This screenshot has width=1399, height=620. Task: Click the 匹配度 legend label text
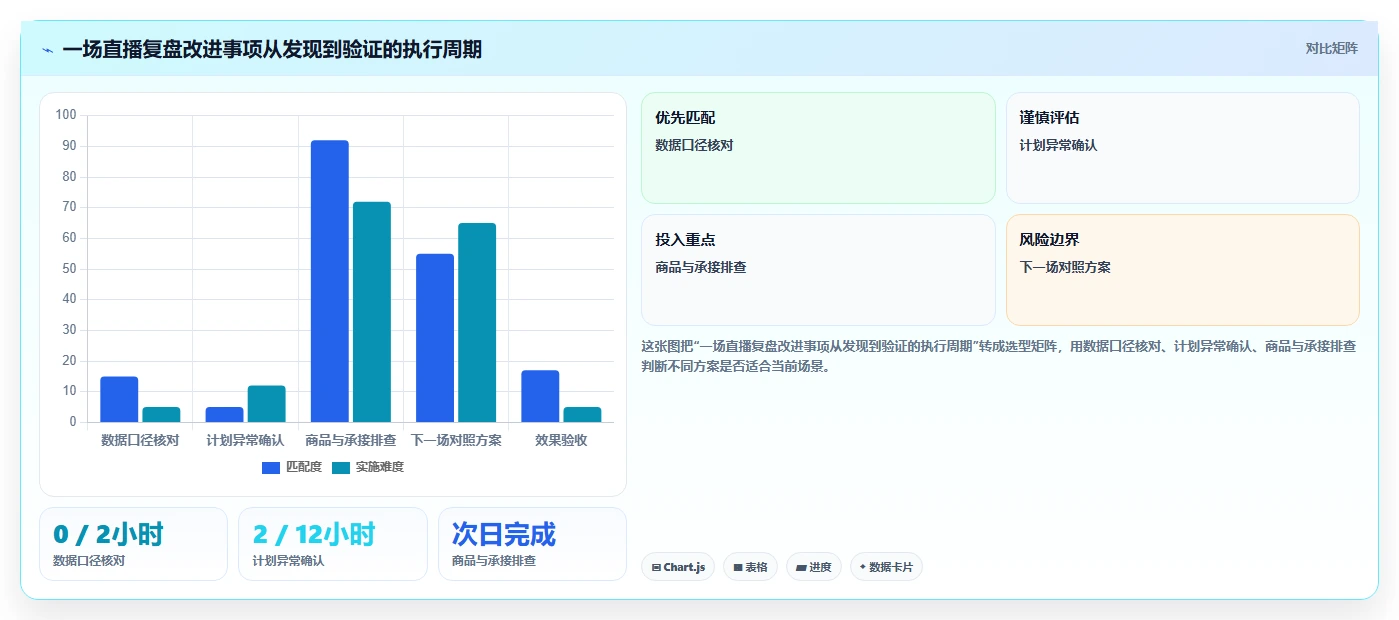(304, 467)
